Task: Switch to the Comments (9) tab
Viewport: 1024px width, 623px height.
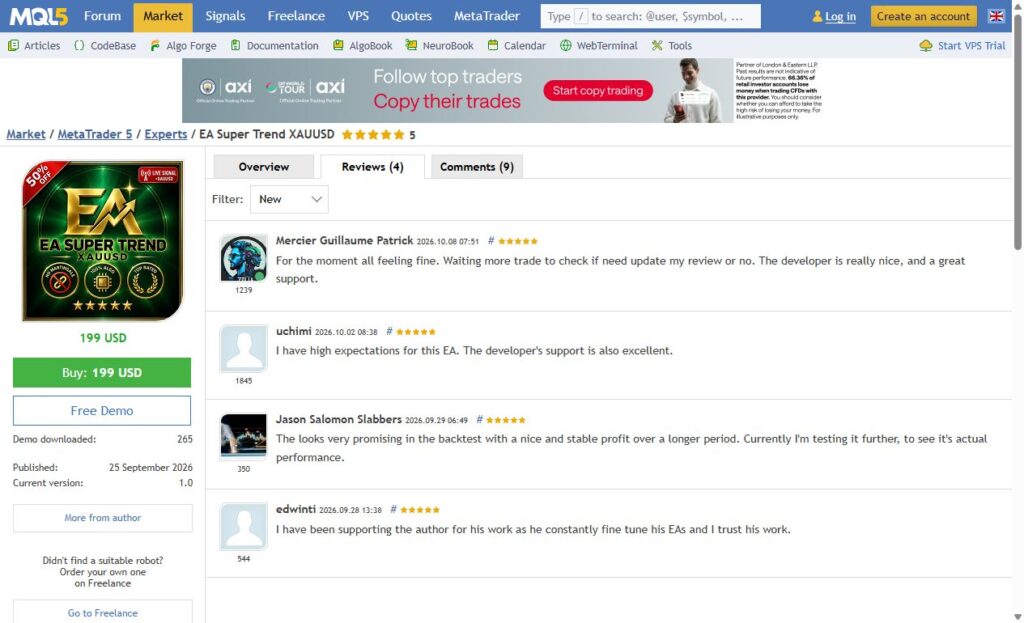Action: click(x=477, y=167)
